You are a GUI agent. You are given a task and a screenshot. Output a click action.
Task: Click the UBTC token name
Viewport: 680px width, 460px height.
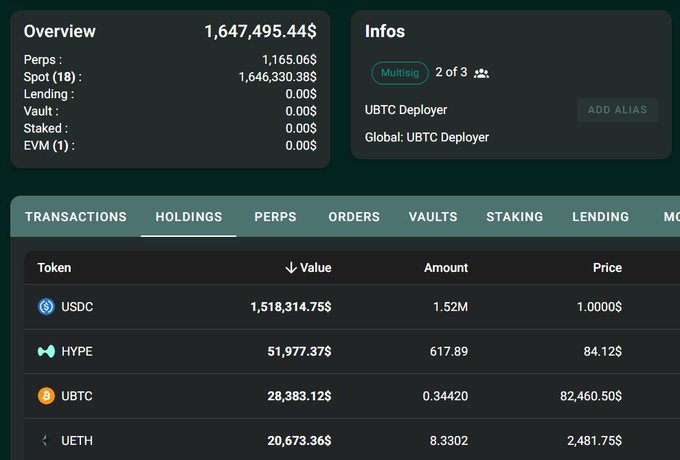[x=77, y=396]
